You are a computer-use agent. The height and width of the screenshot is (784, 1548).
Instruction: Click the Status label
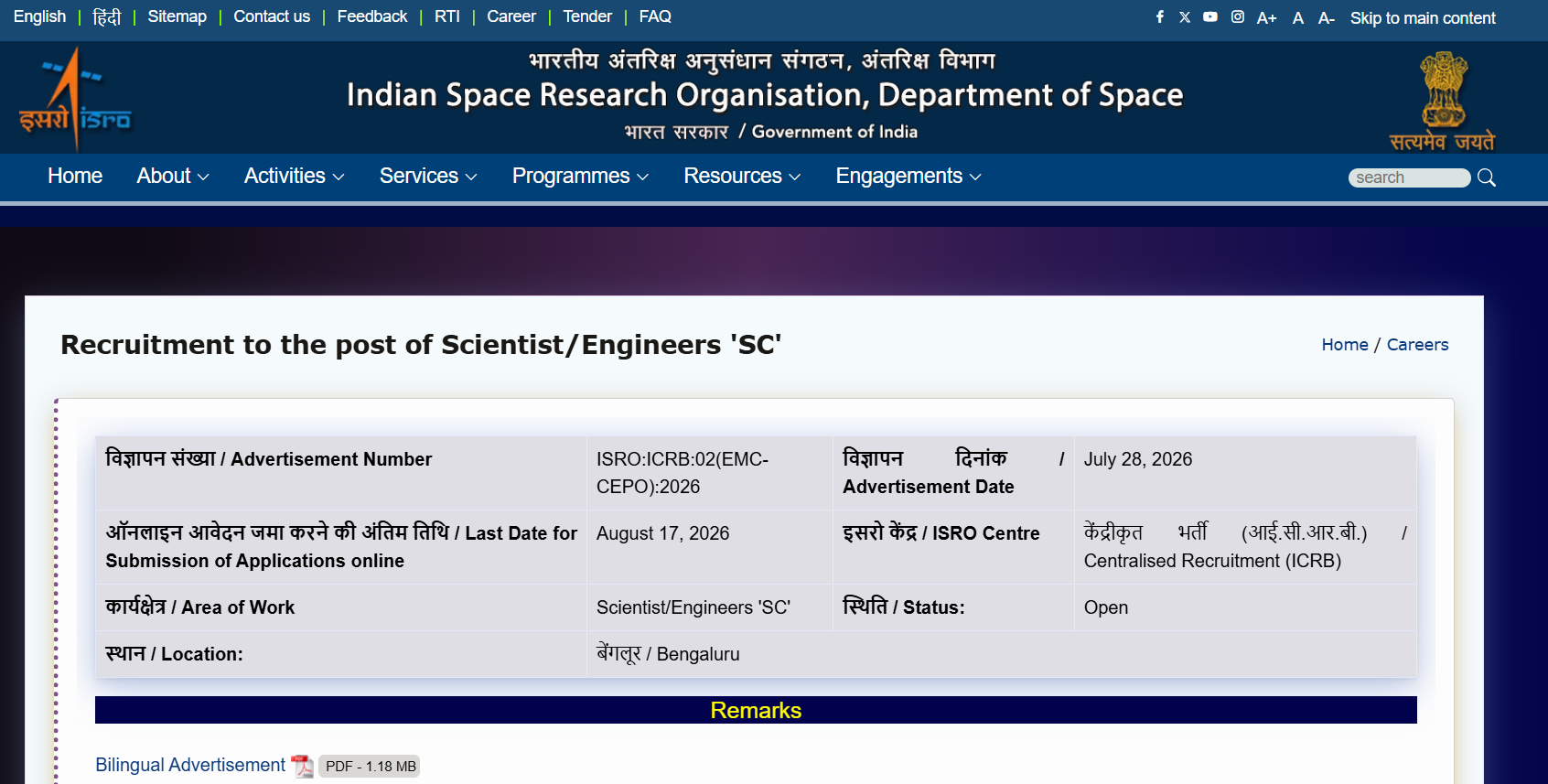(x=904, y=607)
